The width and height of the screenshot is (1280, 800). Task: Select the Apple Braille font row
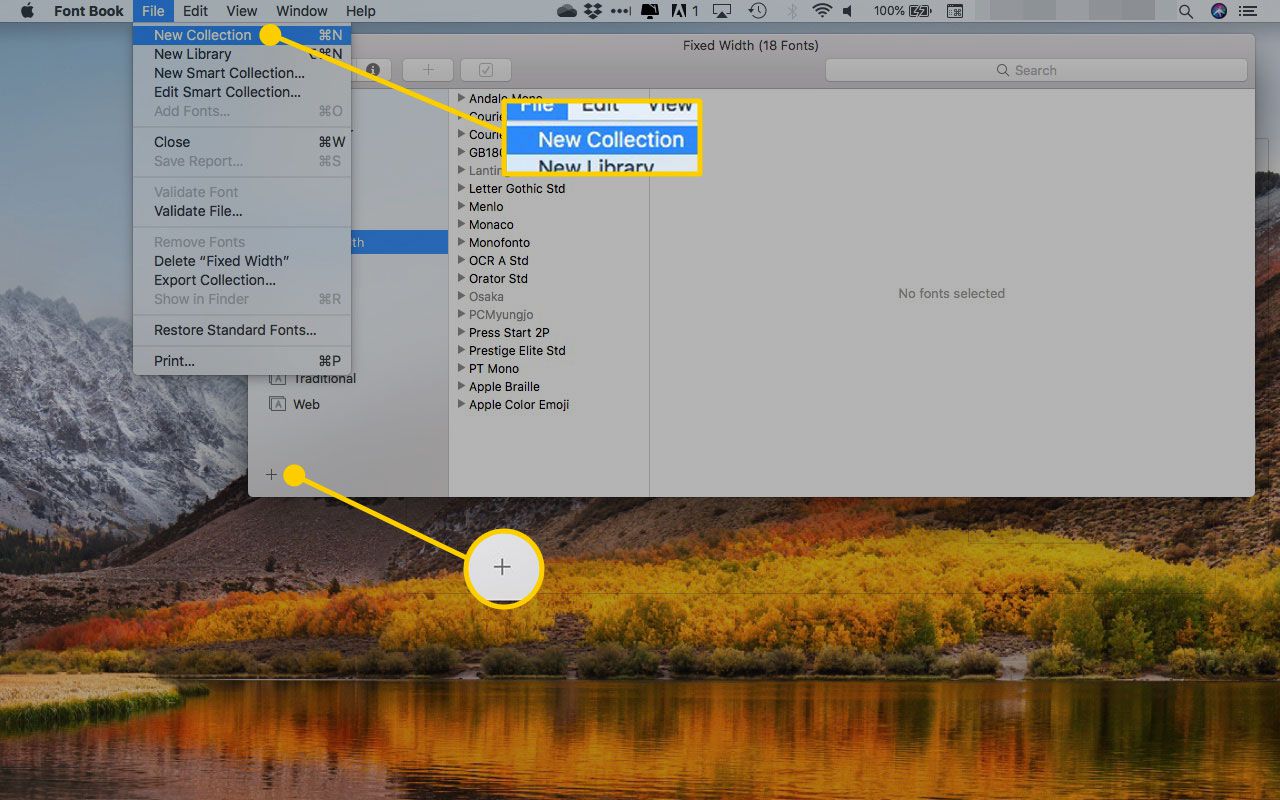coord(549,386)
